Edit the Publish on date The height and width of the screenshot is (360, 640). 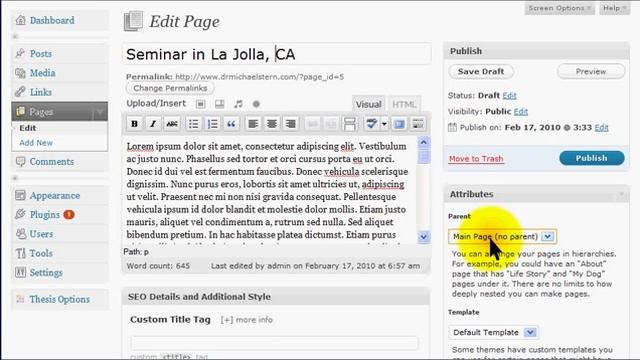coord(601,127)
